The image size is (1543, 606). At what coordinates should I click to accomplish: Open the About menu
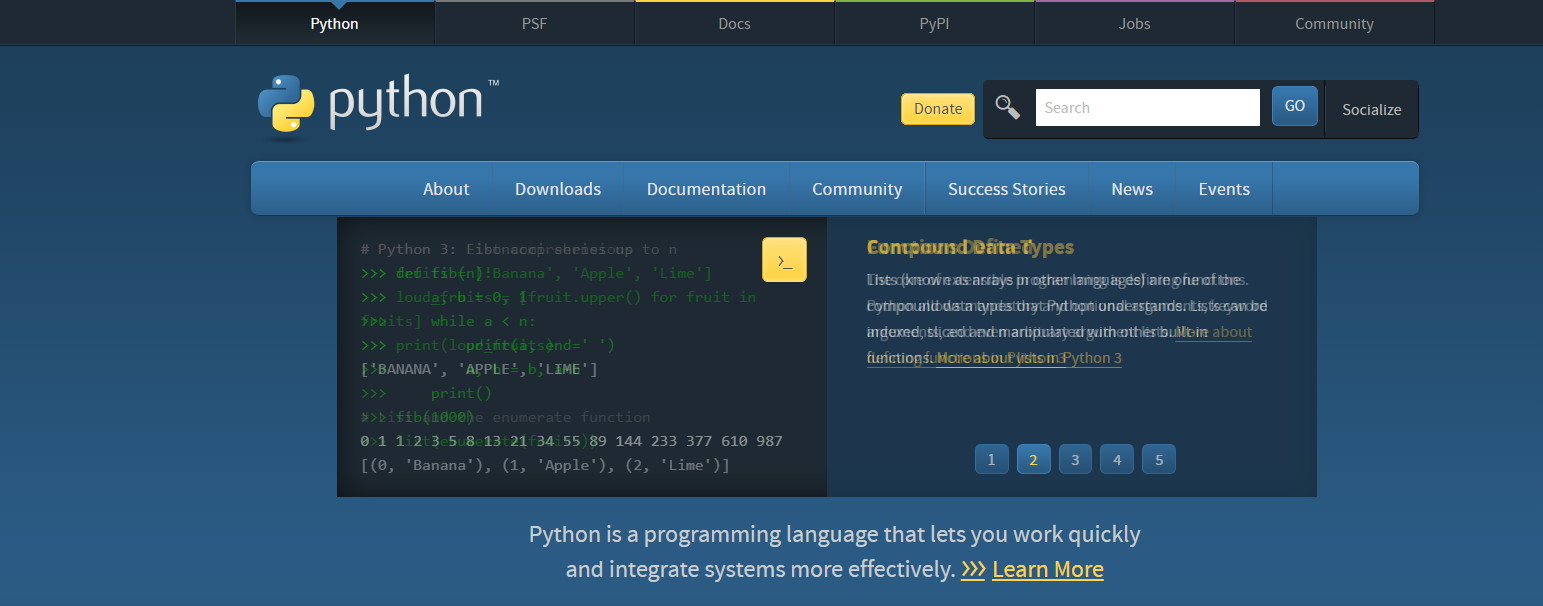pyautogui.click(x=446, y=189)
